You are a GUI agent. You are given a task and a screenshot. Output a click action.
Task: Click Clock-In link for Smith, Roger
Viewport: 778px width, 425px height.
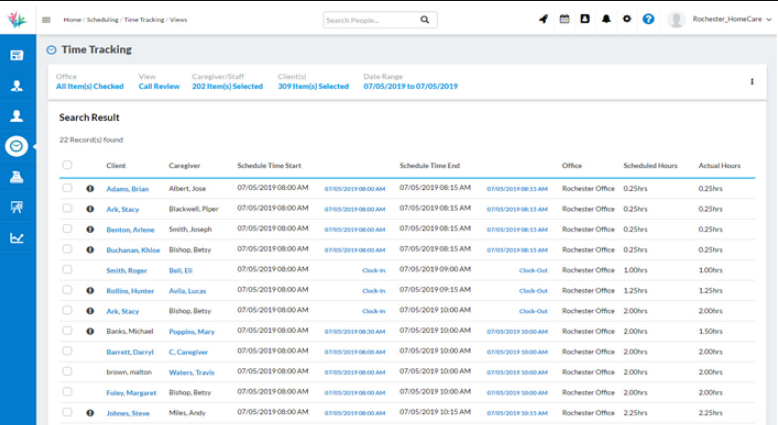coord(373,270)
